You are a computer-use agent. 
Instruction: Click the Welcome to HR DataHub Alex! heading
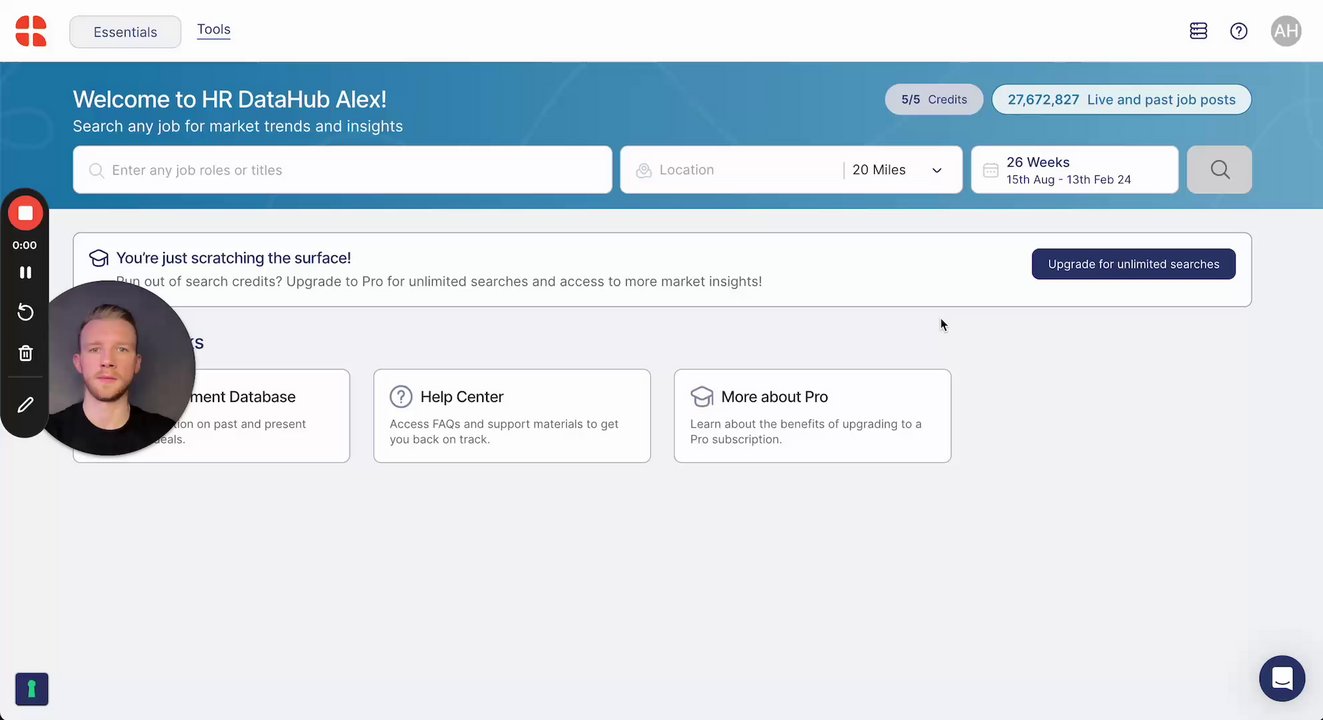pyautogui.click(x=229, y=99)
